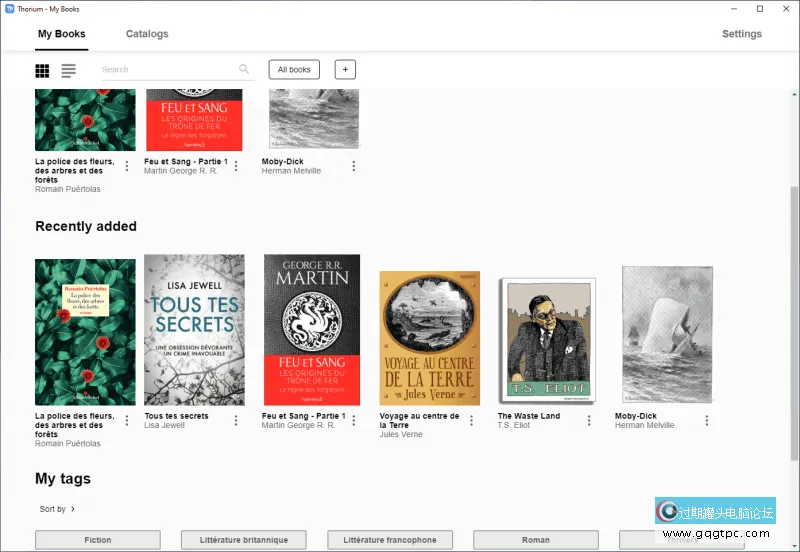
Task: Open options menu for Moby-Dick in Recently added
Action: [x=706, y=421]
